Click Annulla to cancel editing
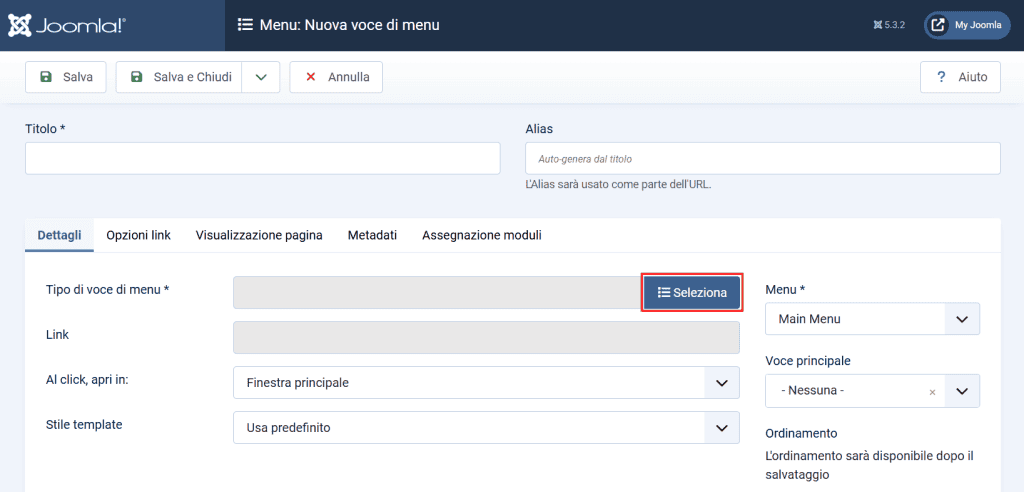 (336, 77)
